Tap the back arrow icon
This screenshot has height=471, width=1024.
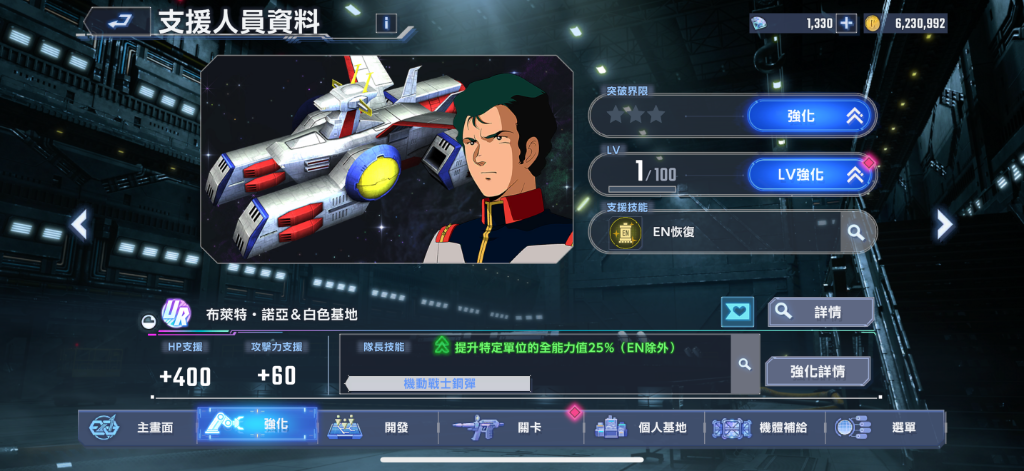click(x=118, y=23)
